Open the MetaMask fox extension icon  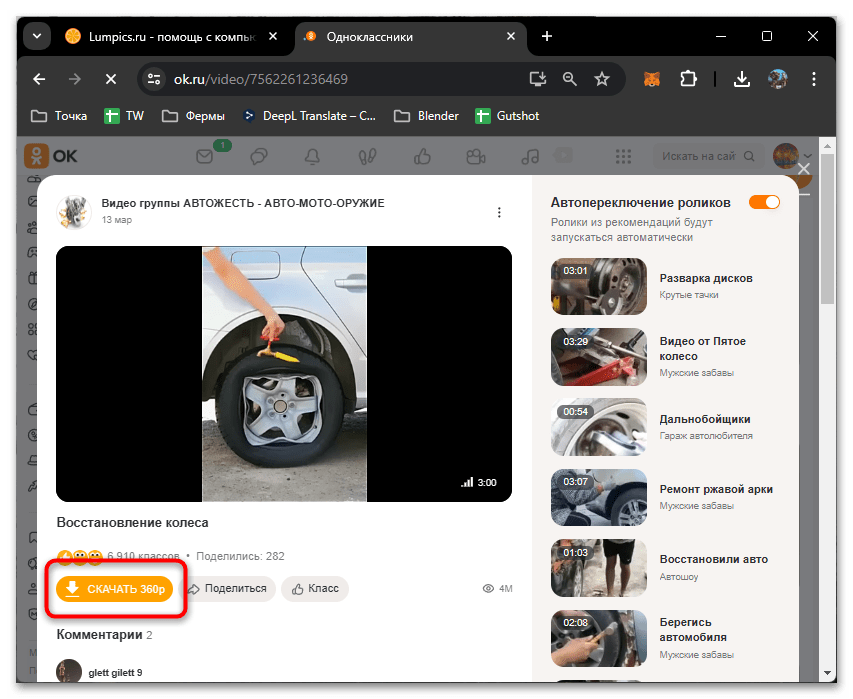(651, 79)
